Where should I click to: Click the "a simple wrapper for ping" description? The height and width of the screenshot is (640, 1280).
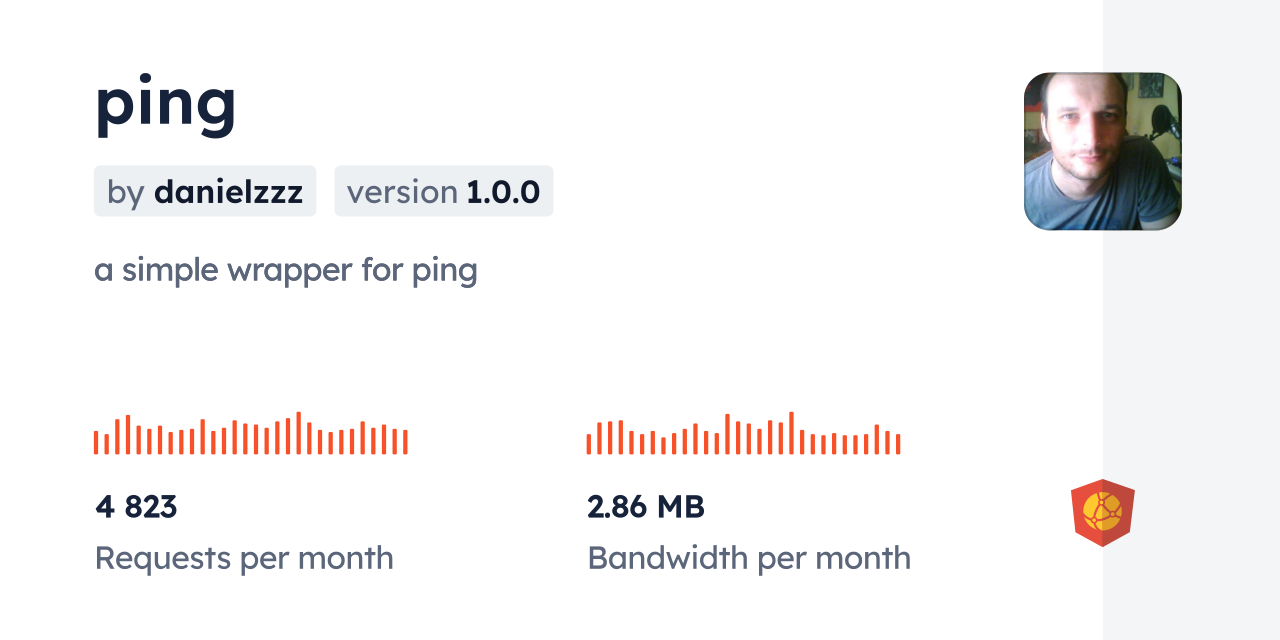pos(286,270)
